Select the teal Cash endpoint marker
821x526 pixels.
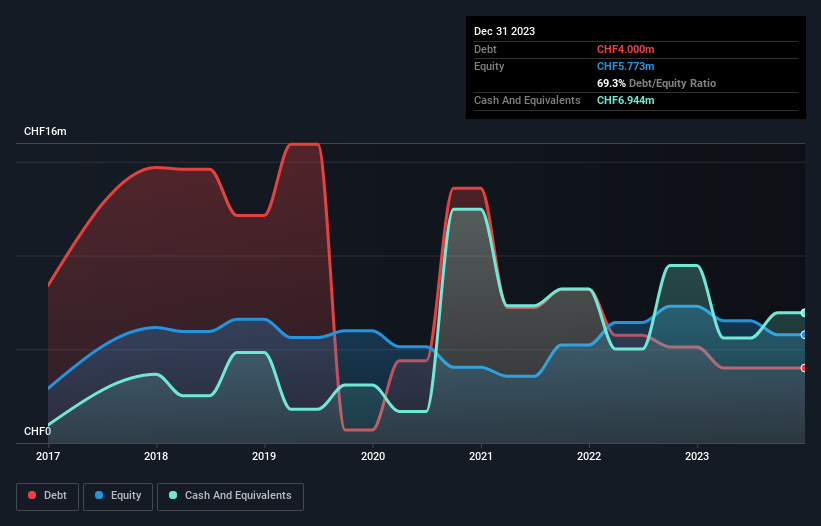point(804,312)
